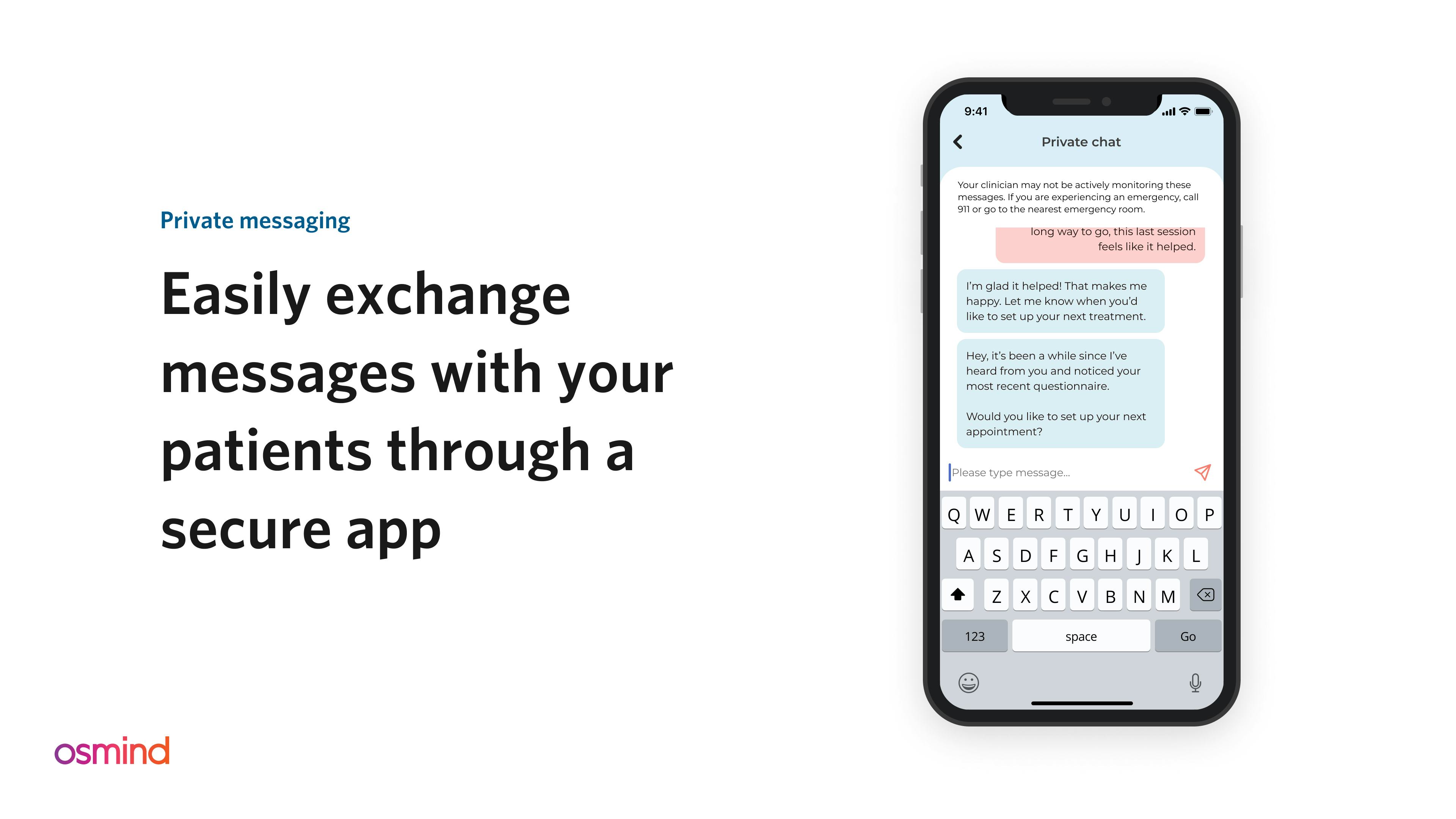The width and height of the screenshot is (1456, 819).
Task: Expand the private messaging section
Action: pos(255,220)
